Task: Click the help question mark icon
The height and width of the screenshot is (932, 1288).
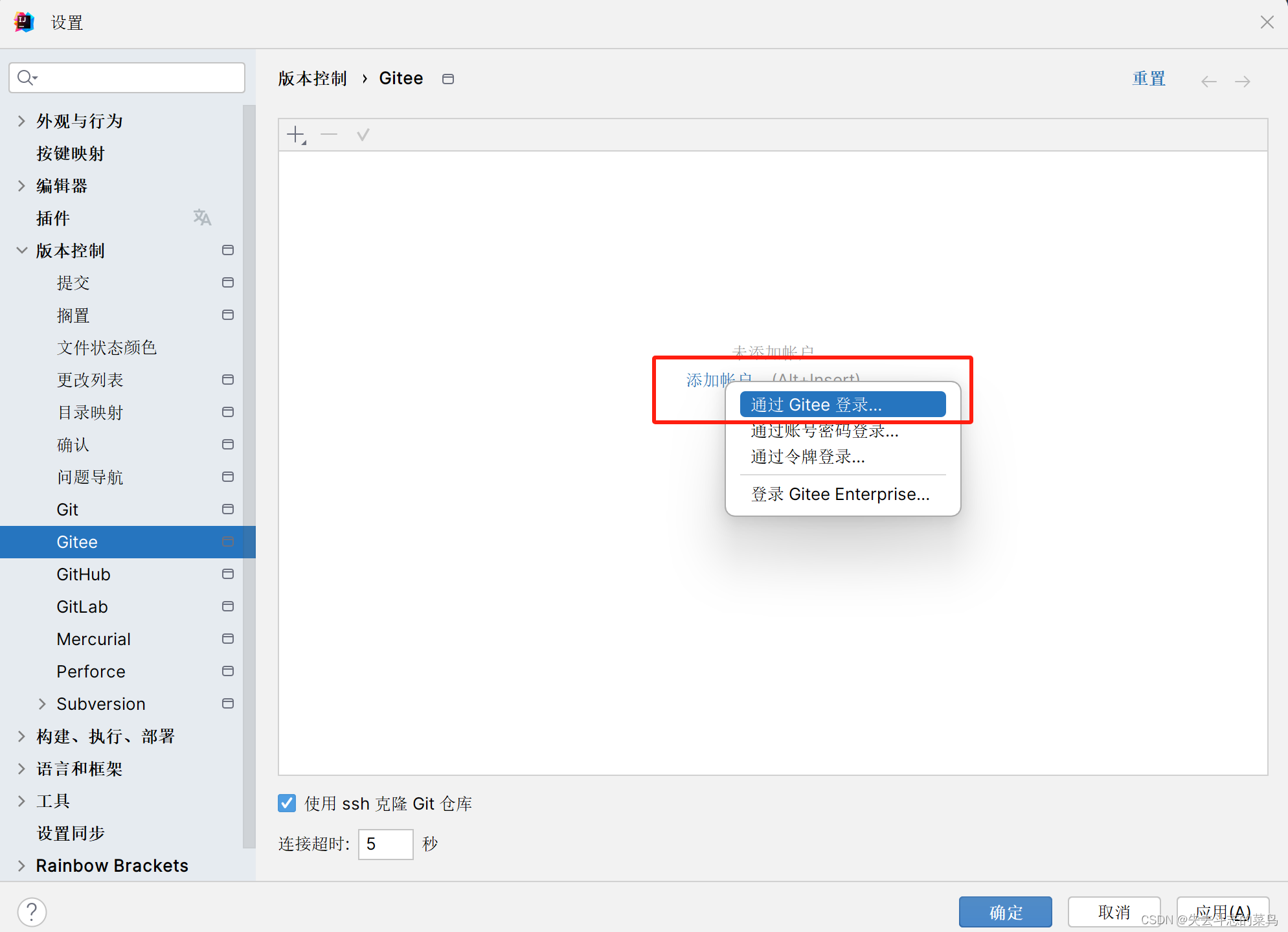Action: click(32, 912)
